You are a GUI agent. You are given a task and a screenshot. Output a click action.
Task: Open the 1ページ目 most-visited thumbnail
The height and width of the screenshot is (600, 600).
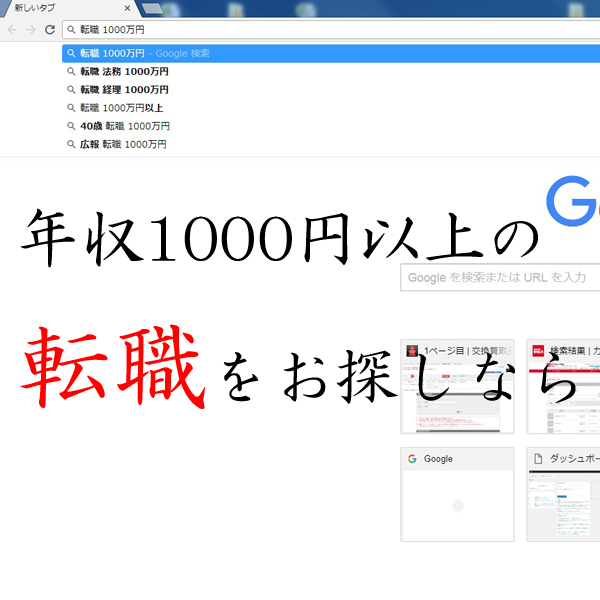click(457, 385)
